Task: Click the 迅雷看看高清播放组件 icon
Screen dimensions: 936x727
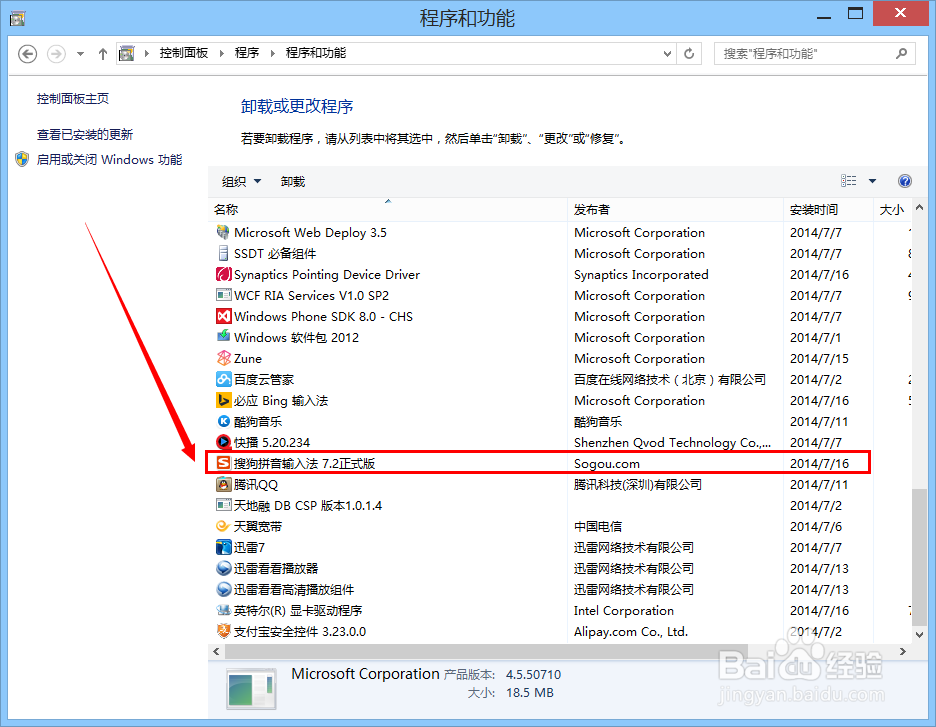Action: coord(223,589)
